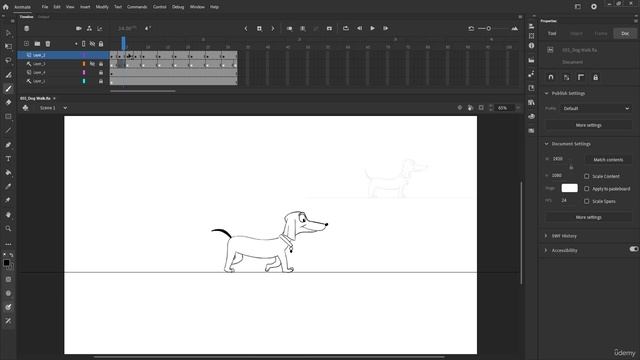Collapse the Document Settings section
Viewport: 640px width, 360px height.
pos(546,144)
